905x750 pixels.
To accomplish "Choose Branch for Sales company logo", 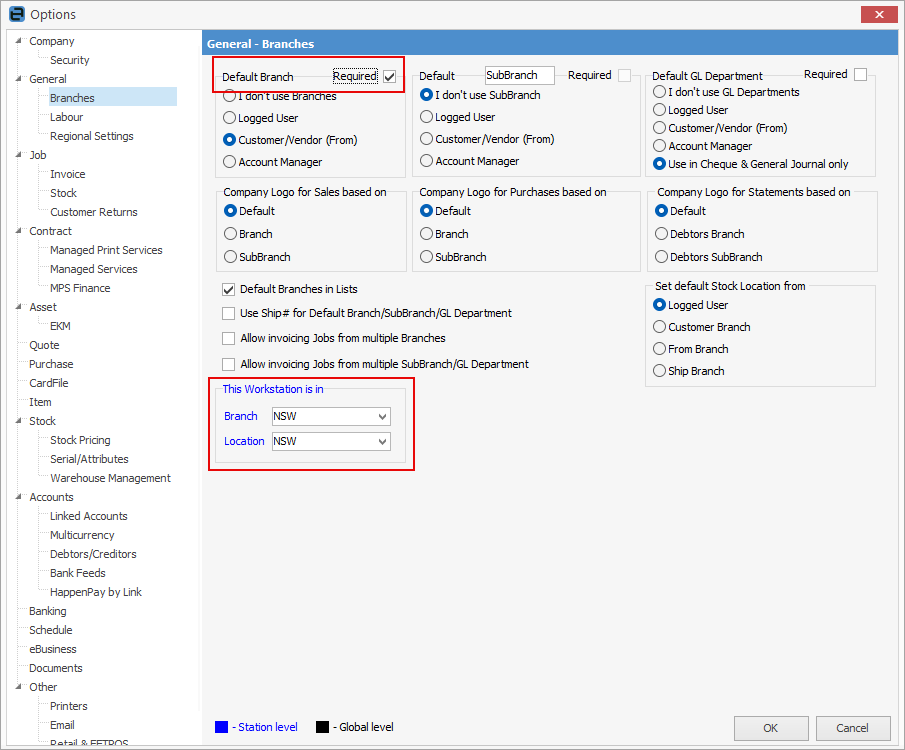I will click(230, 234).
